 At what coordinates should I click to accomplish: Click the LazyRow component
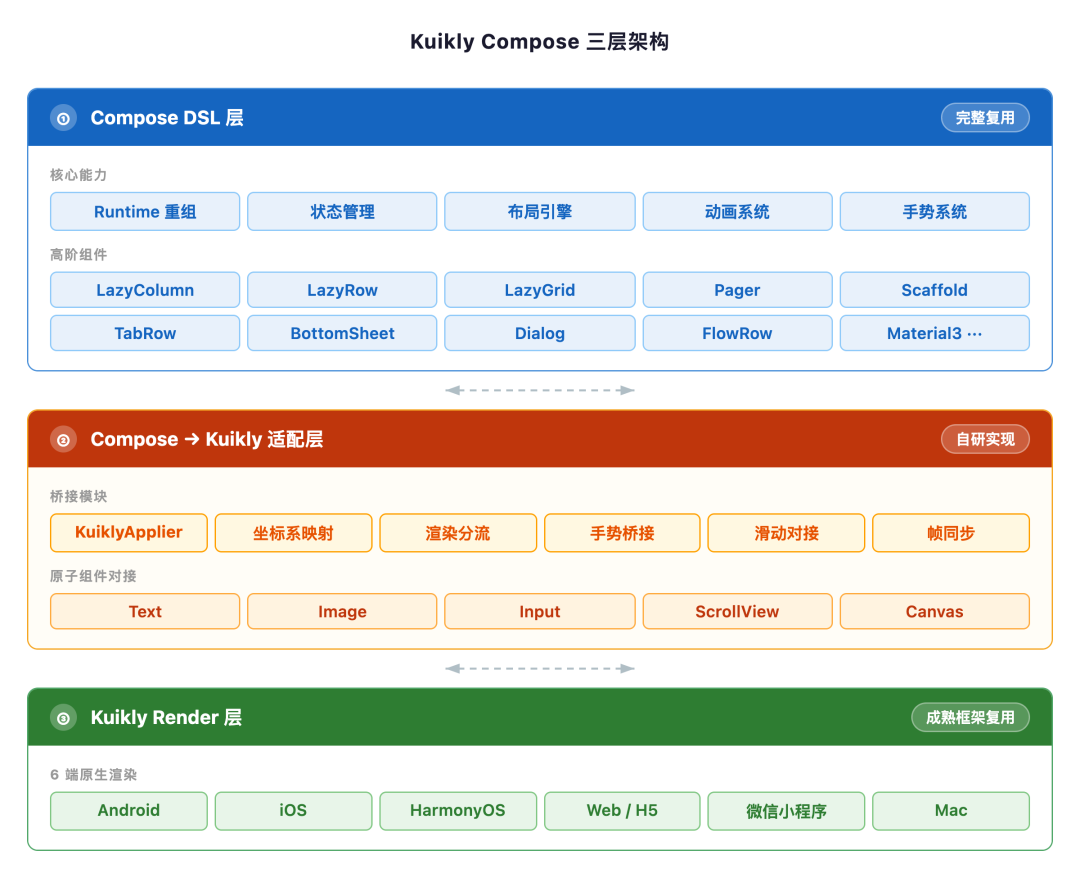pos(342,290)
